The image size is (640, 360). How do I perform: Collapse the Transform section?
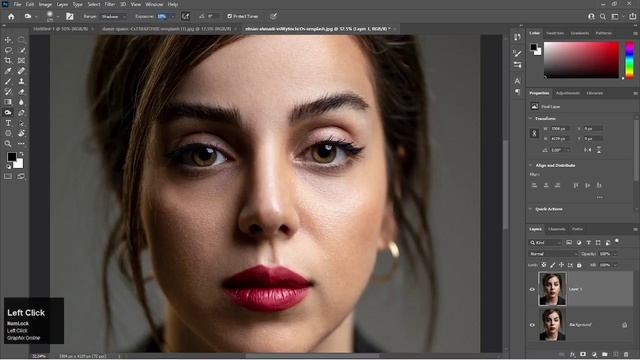pos(531,118)
